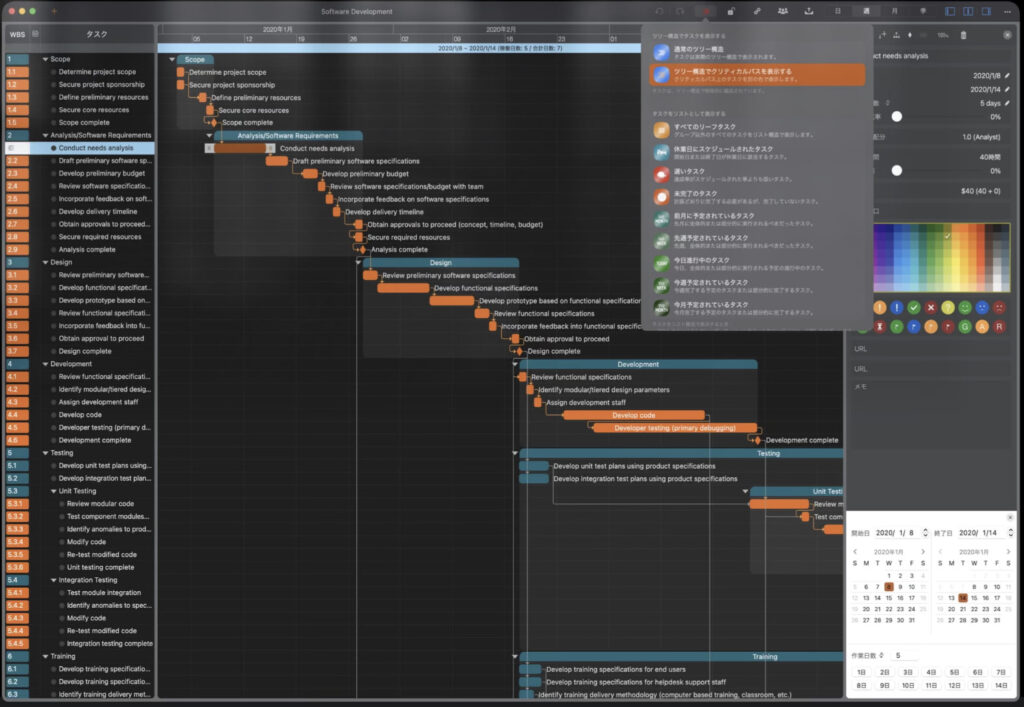Choose 遅いタスク in the filter menu
This screenshot has width=1024, height=707.
pos(758,175)
